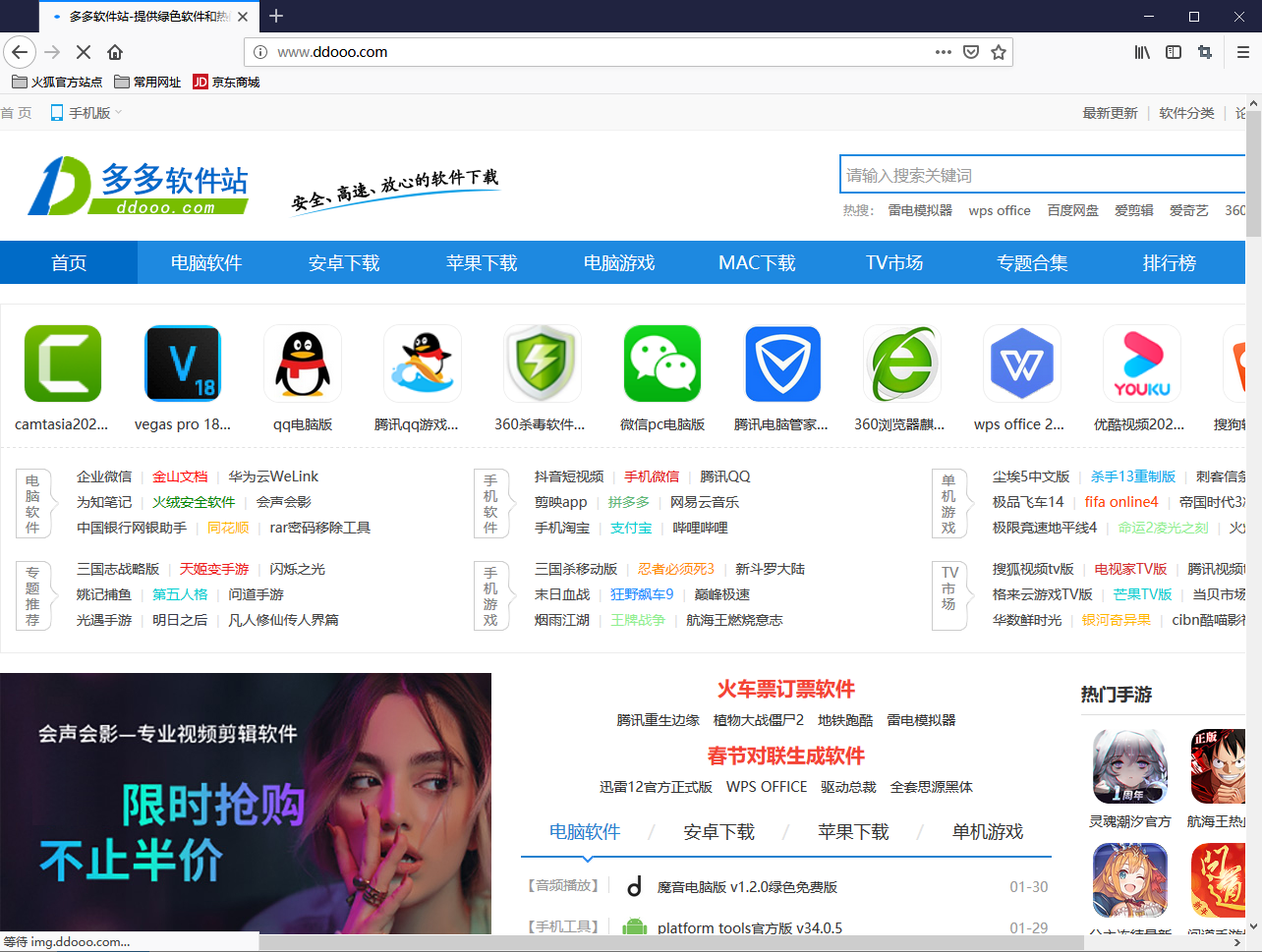Click the 多多软件站 site logo

(138, 186)
